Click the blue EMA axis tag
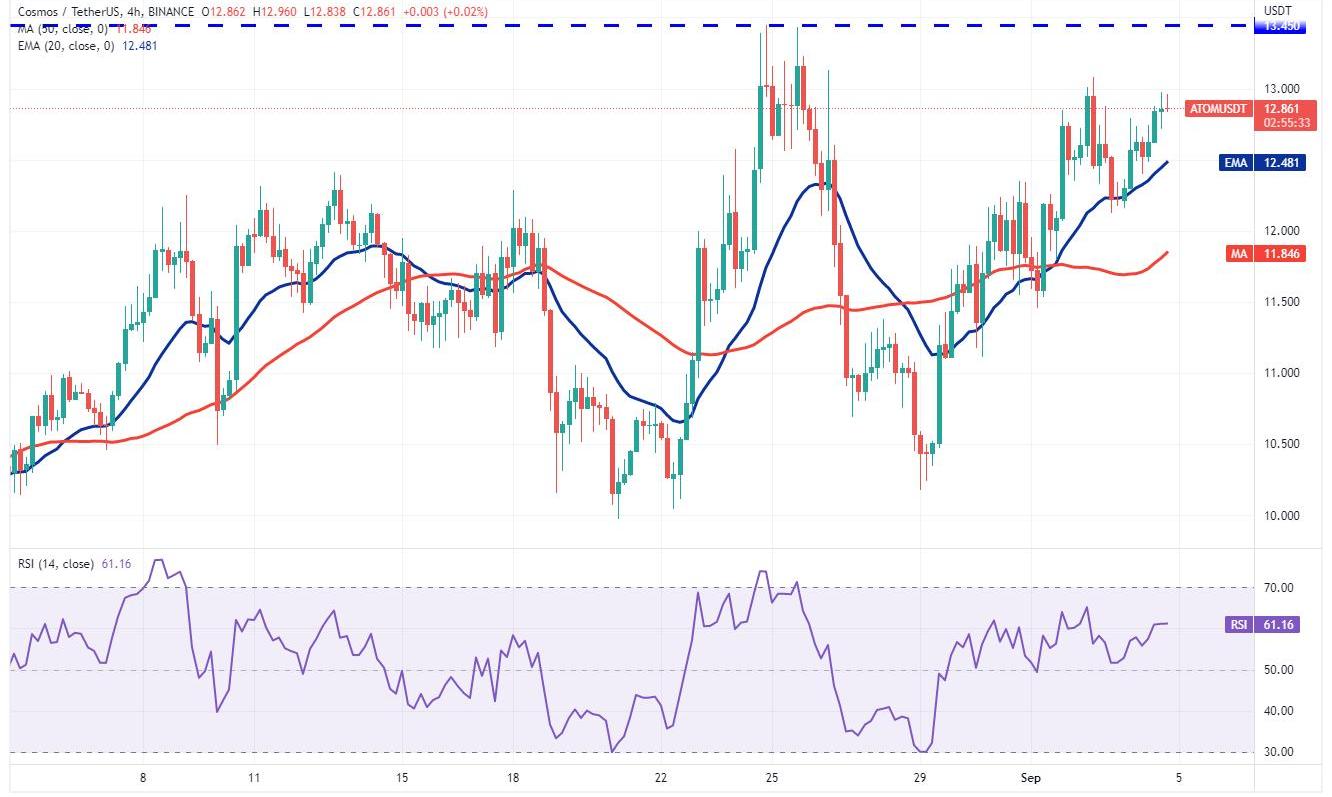 1236,163
